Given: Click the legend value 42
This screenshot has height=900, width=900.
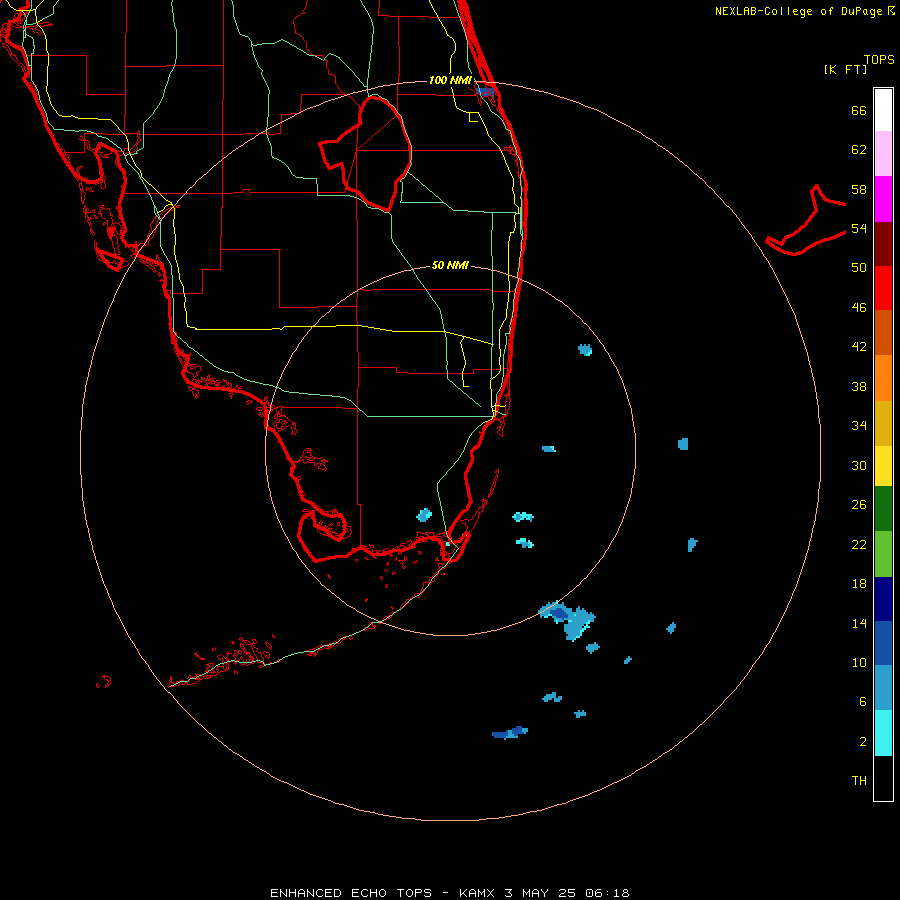Looking at the screenshot, I should (859, 347).
